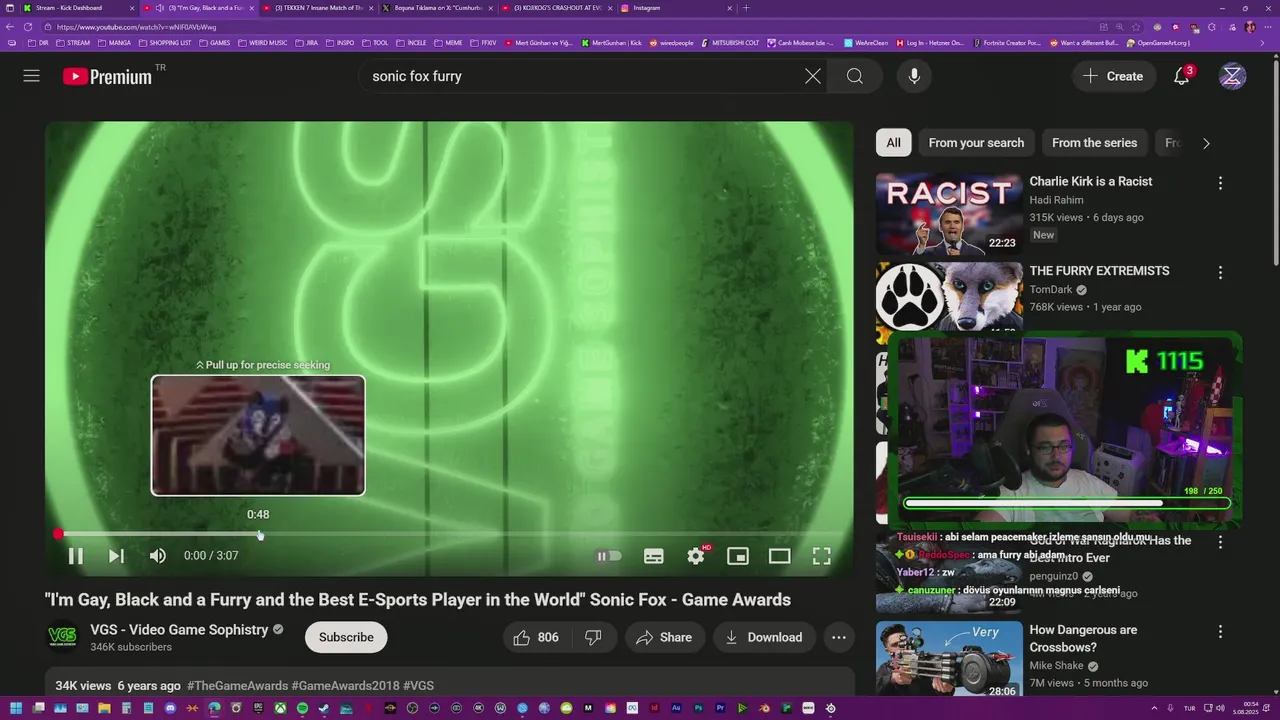1280x720 pixels.
Task: Open Spotify from the taskbar
Action: 302,708
